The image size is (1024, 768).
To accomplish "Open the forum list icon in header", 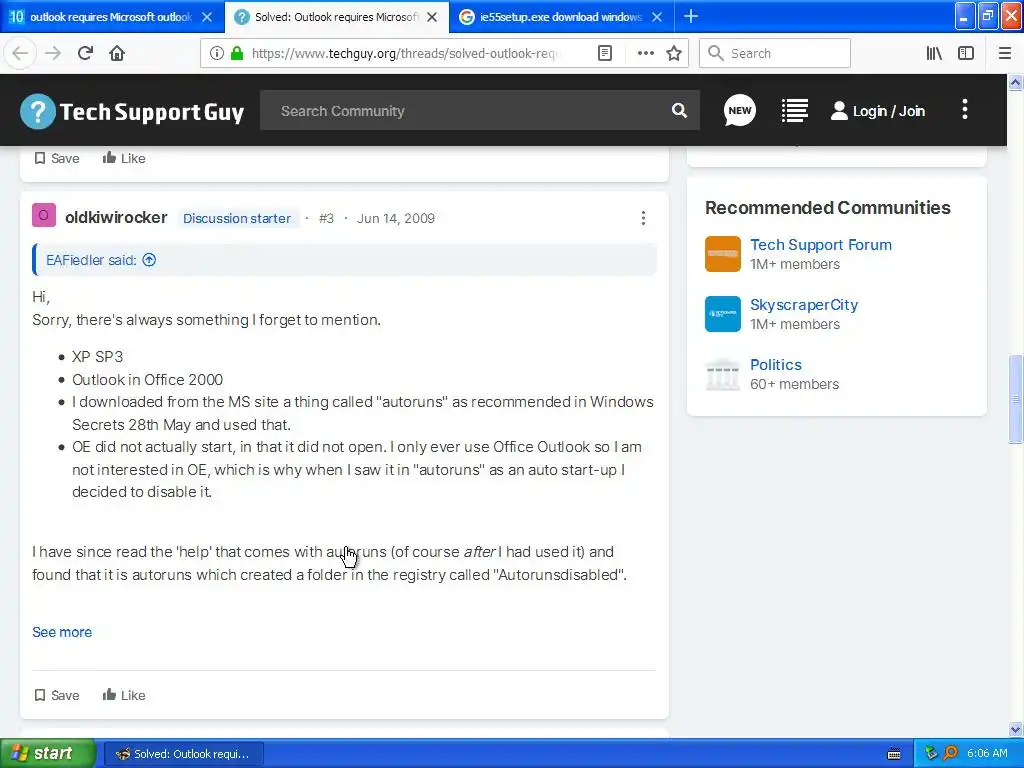I will click(795, 110).
